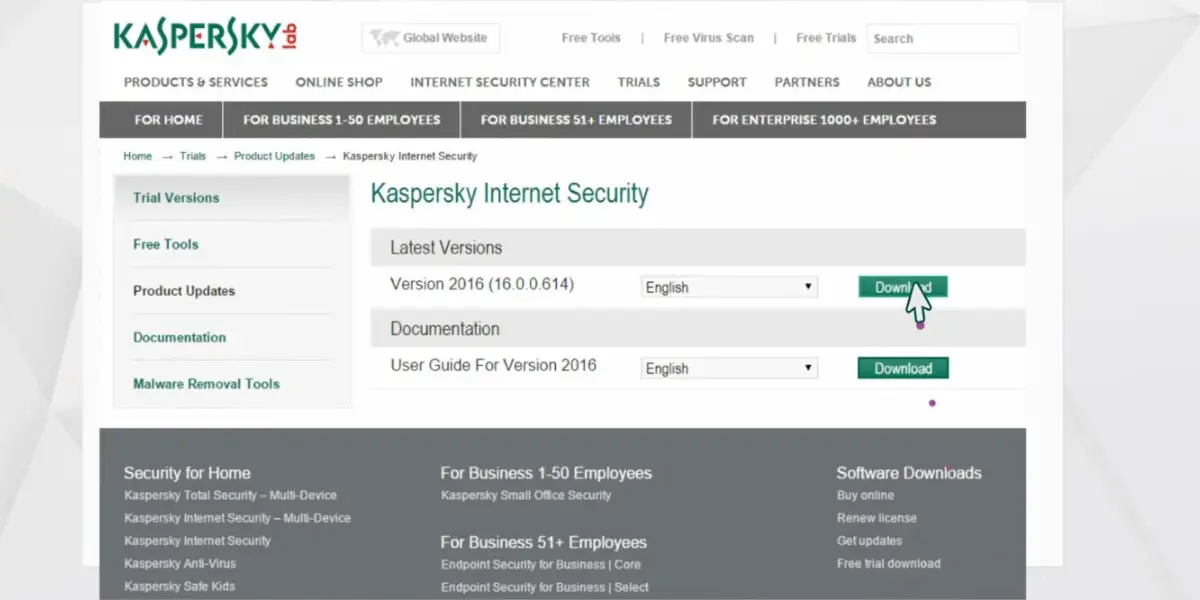Download the User Guide For Version 2016
This screenshot has height=600, width=1200.
point(903,368)
